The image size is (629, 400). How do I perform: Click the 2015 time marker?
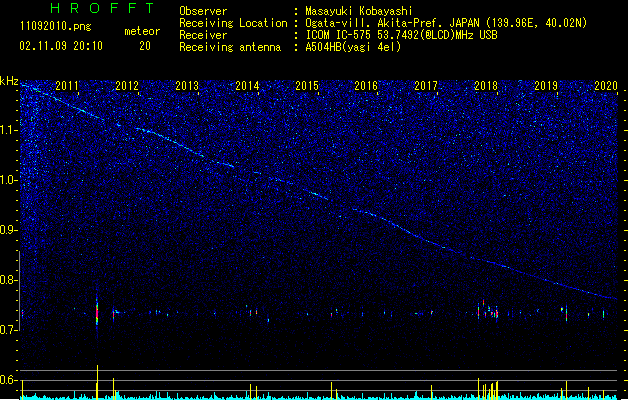[307, 85]
